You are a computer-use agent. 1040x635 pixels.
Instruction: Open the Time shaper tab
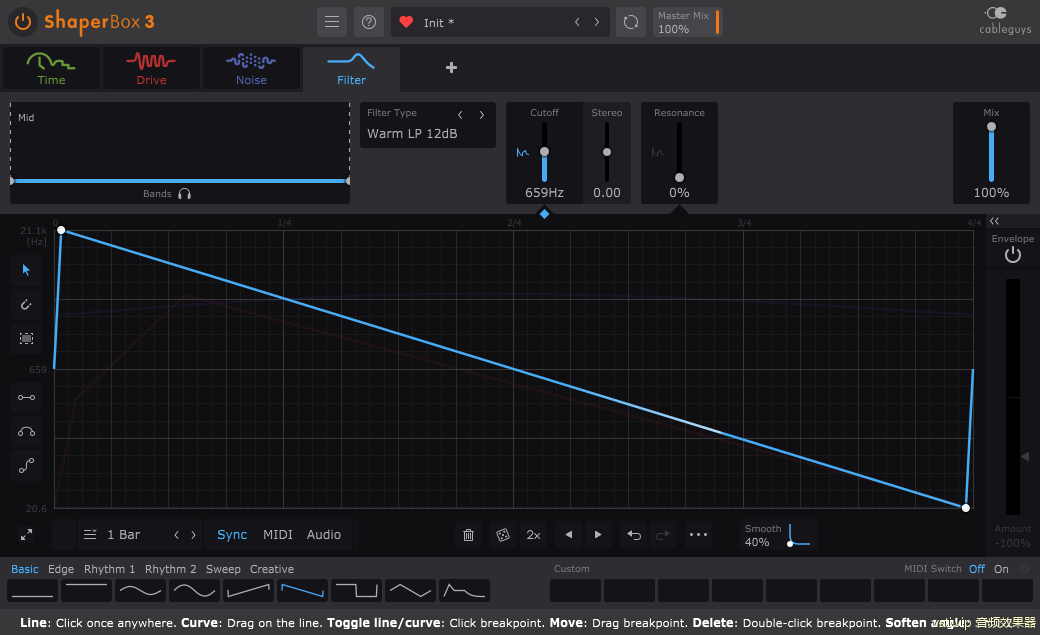tap(51, 68)
